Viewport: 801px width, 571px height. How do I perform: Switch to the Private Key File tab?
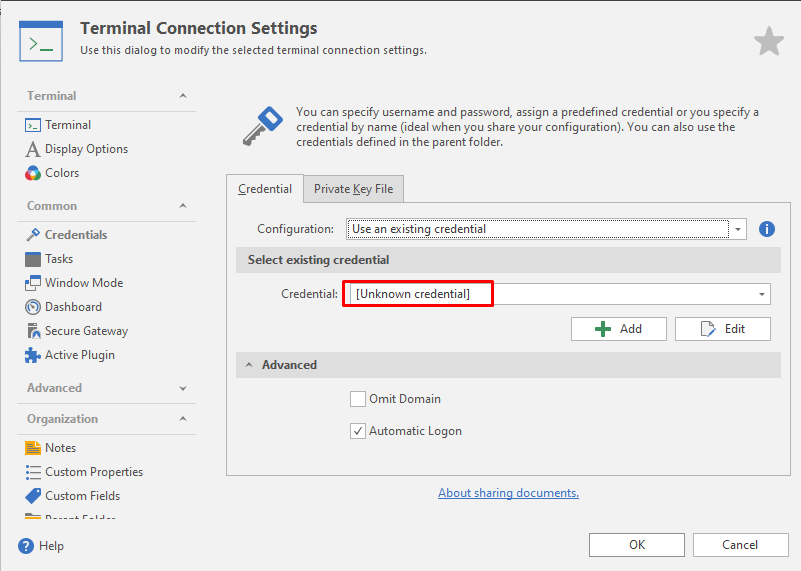(353, 189)
